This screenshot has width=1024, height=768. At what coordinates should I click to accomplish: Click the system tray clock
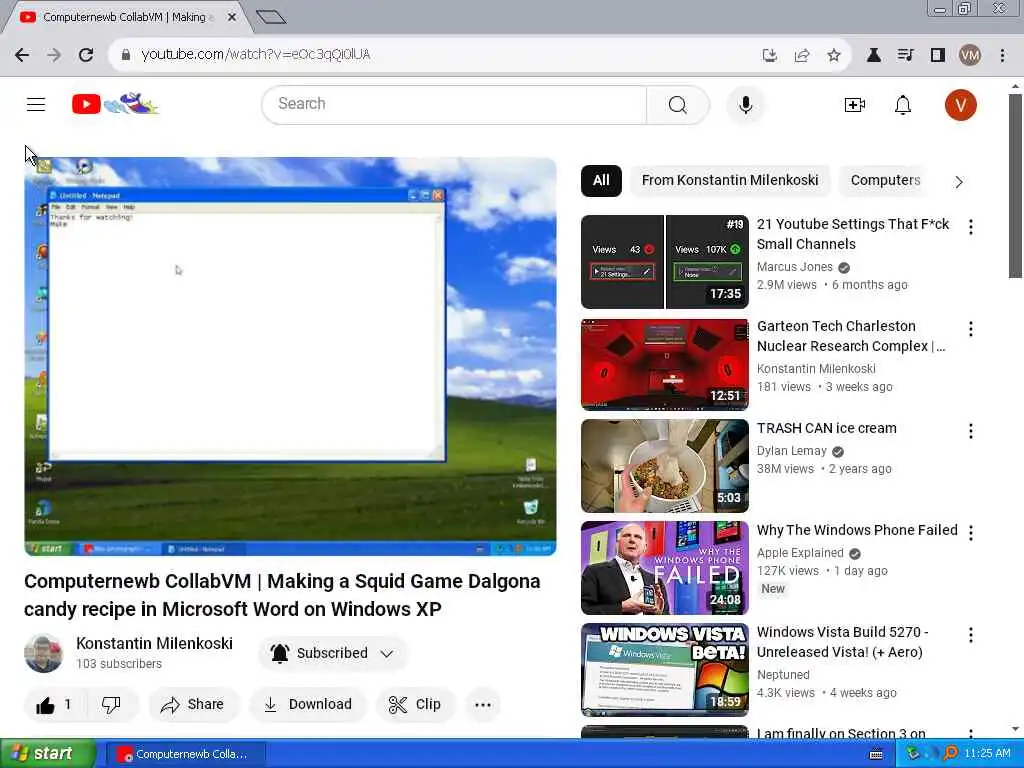[987, 754]
